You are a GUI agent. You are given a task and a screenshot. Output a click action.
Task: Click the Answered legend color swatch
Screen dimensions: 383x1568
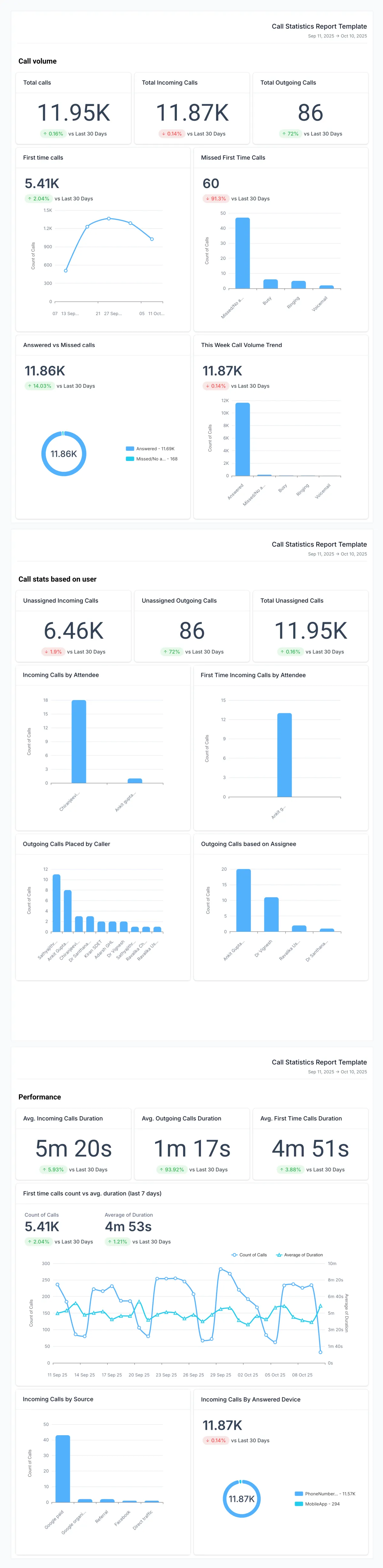point(130,449)
